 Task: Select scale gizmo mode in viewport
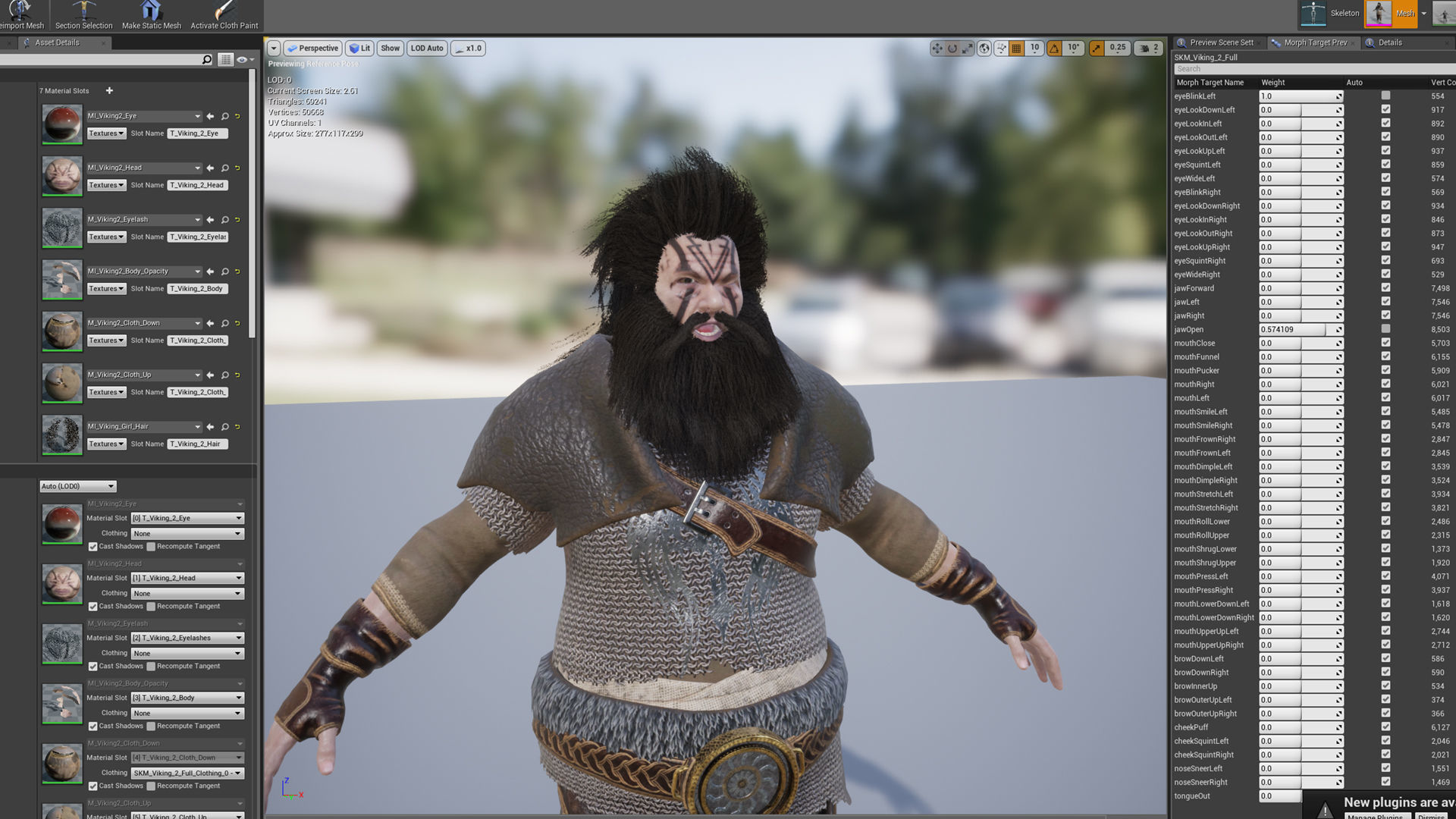coord(968,48)
